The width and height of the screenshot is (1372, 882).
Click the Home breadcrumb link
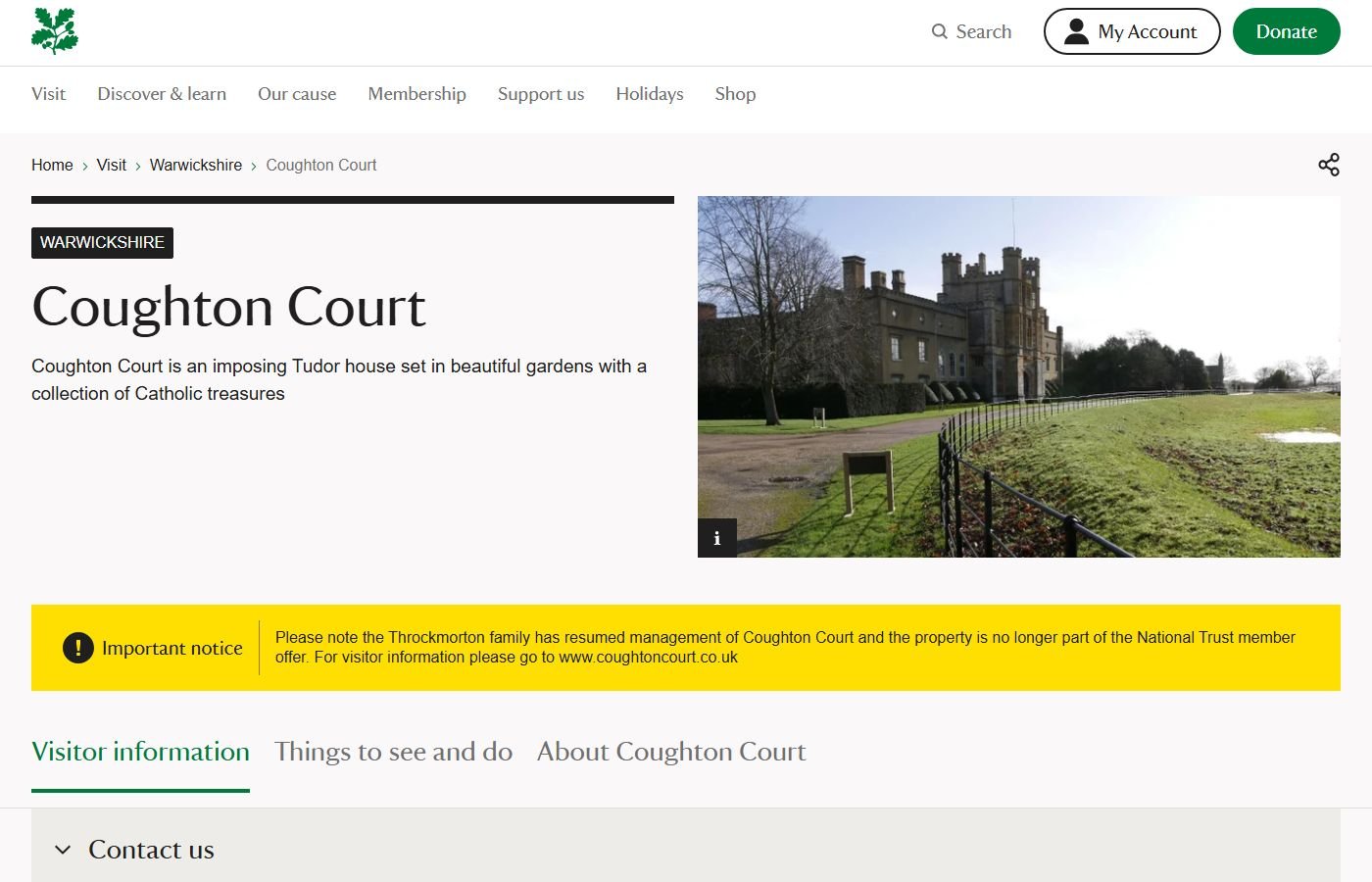52,165
